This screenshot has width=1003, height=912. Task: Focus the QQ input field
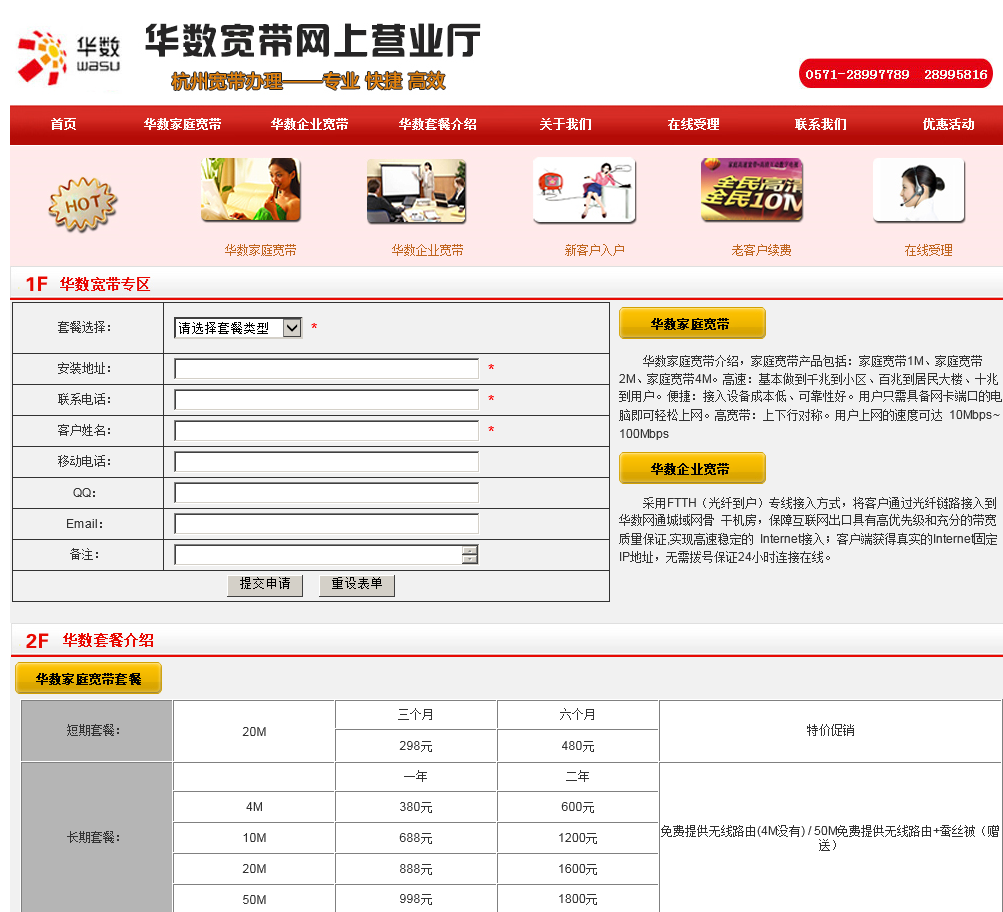326,492
